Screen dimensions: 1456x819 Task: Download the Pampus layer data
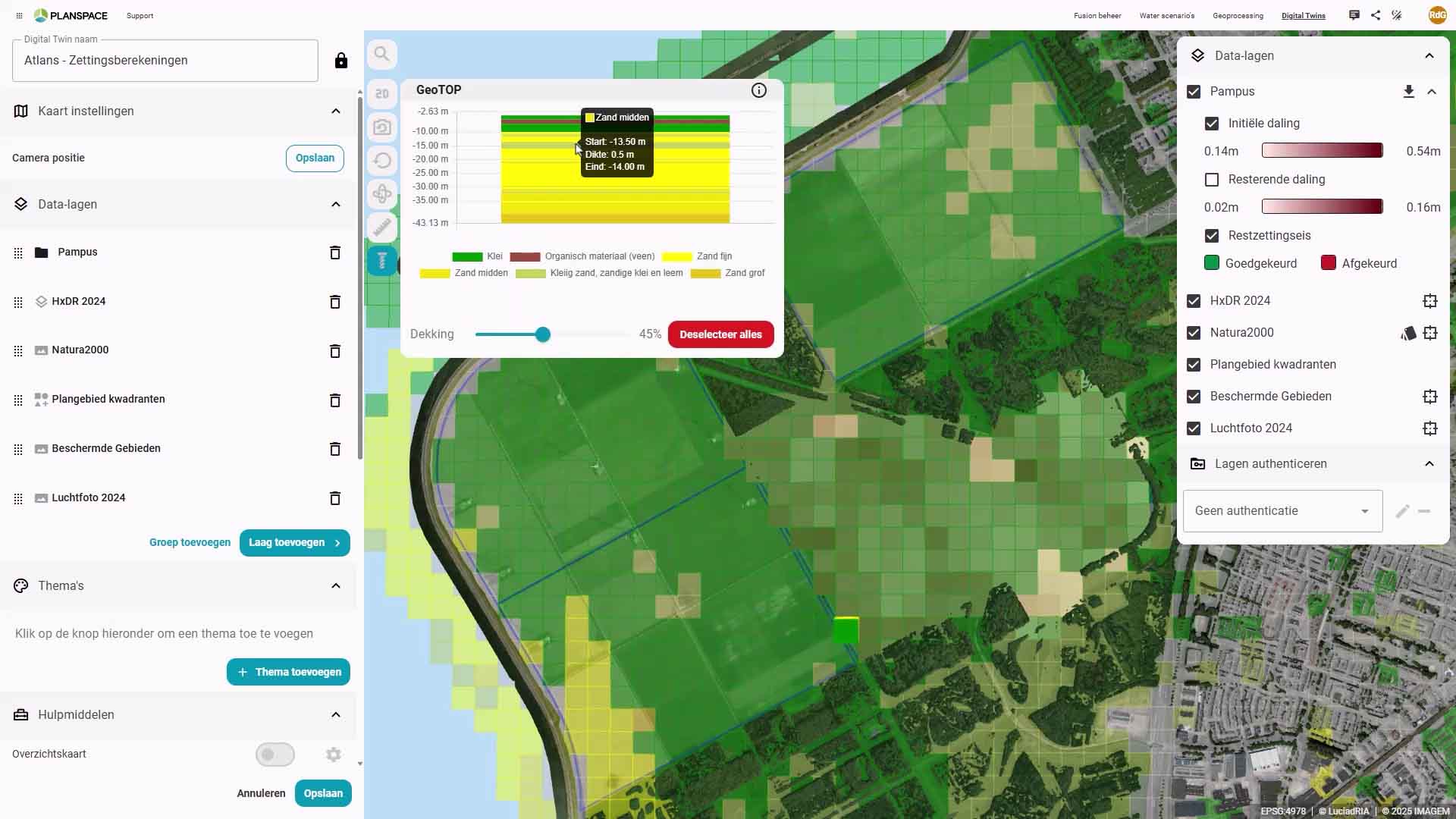[1408, 92]
